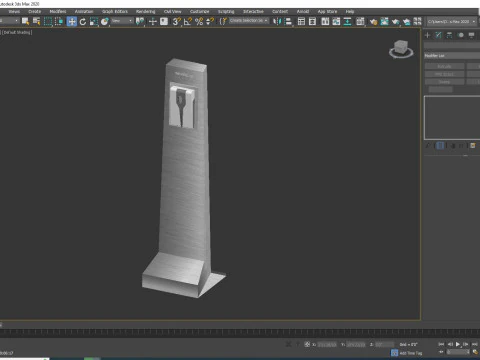
Task: Open Rendered Frame Window
Action: (384, 22)
